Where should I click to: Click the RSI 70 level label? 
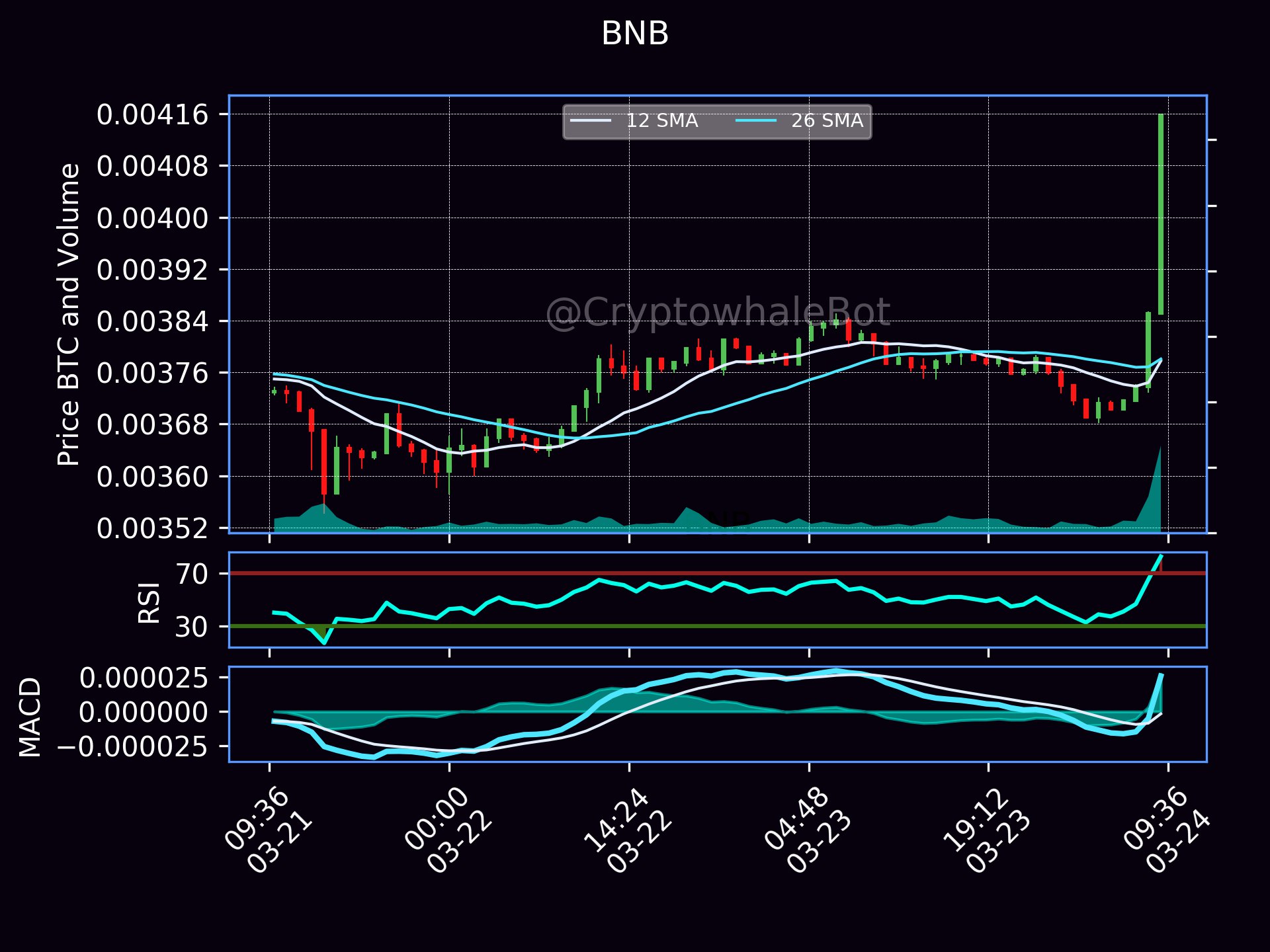tap(192, 574)
